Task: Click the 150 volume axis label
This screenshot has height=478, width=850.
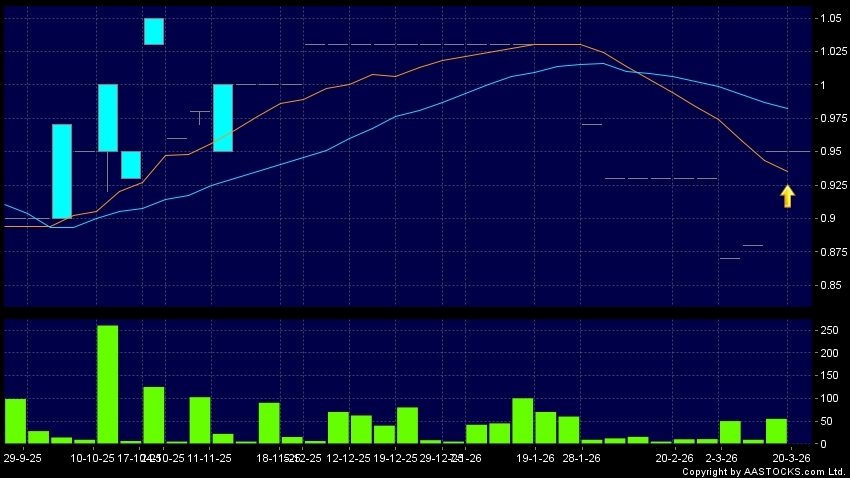Action: click(829, 375)
